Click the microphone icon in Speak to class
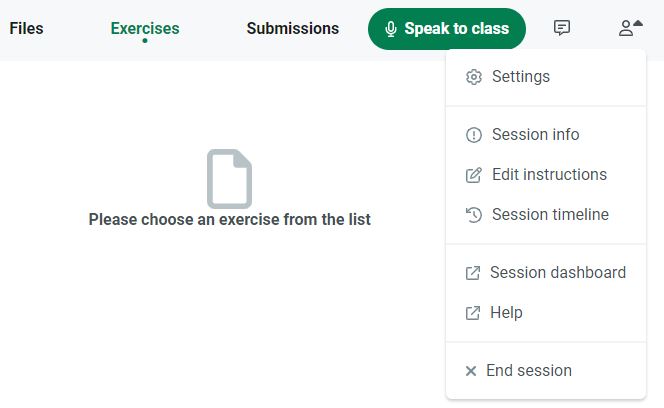Viewport: 664px width, 408px height. point(391,29)
